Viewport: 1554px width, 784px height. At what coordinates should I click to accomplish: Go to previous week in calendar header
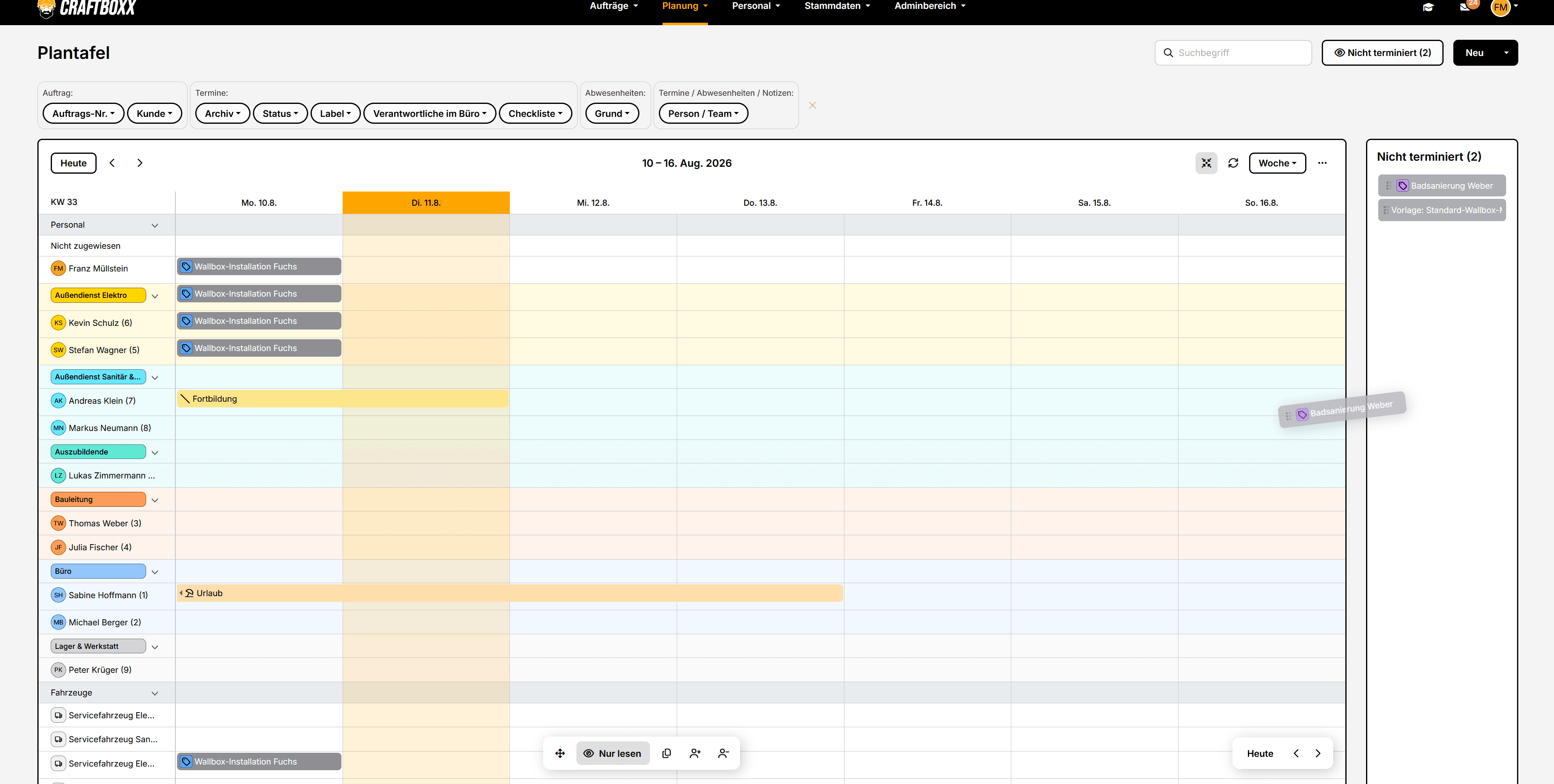pos(112,163)
